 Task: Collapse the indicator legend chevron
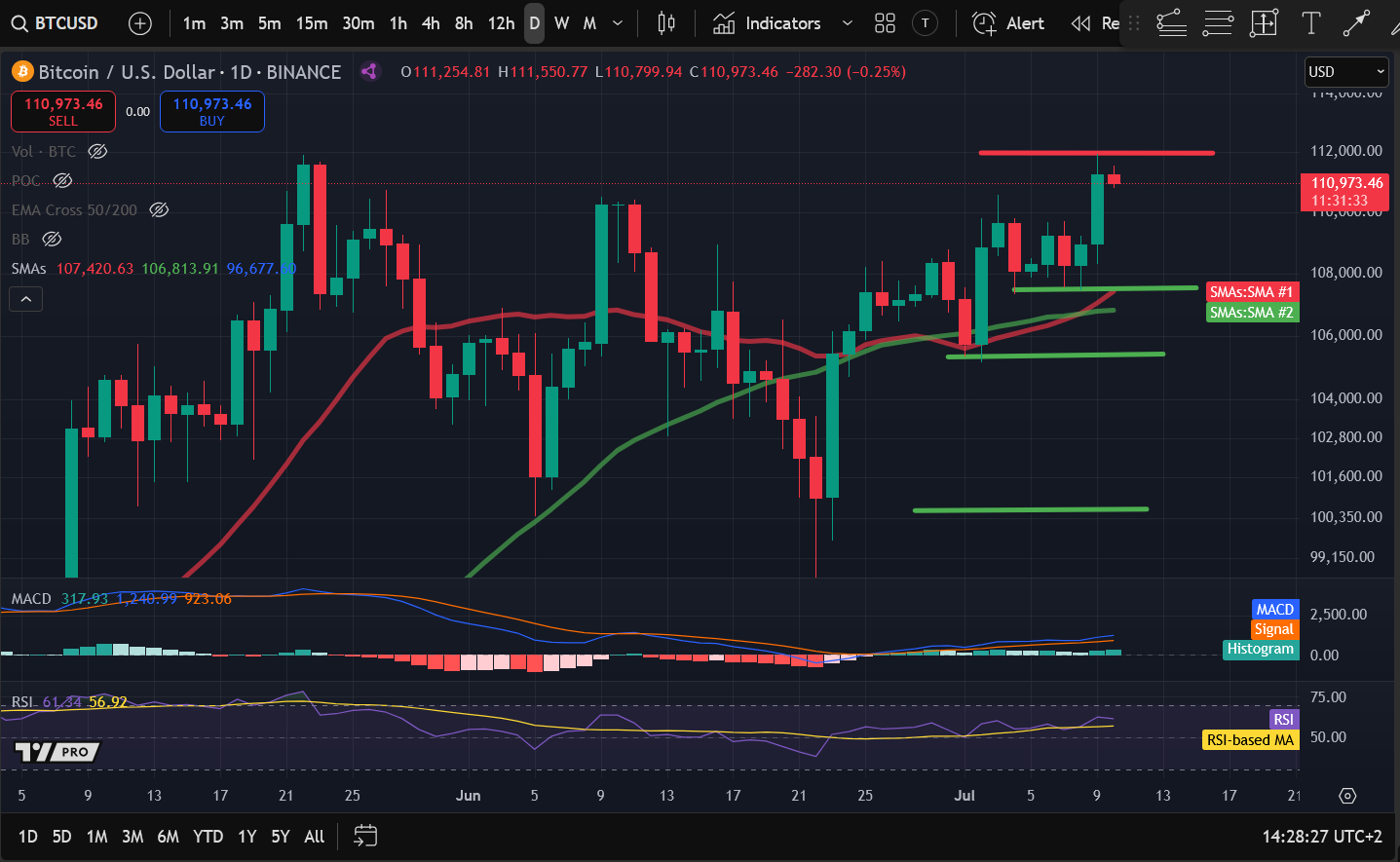26,299
